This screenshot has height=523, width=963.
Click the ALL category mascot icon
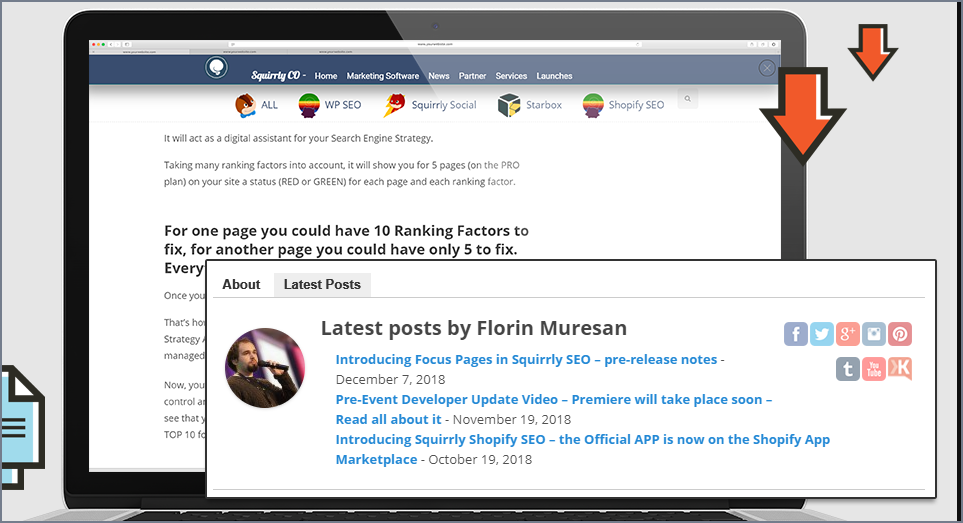[x=245, y=105]
